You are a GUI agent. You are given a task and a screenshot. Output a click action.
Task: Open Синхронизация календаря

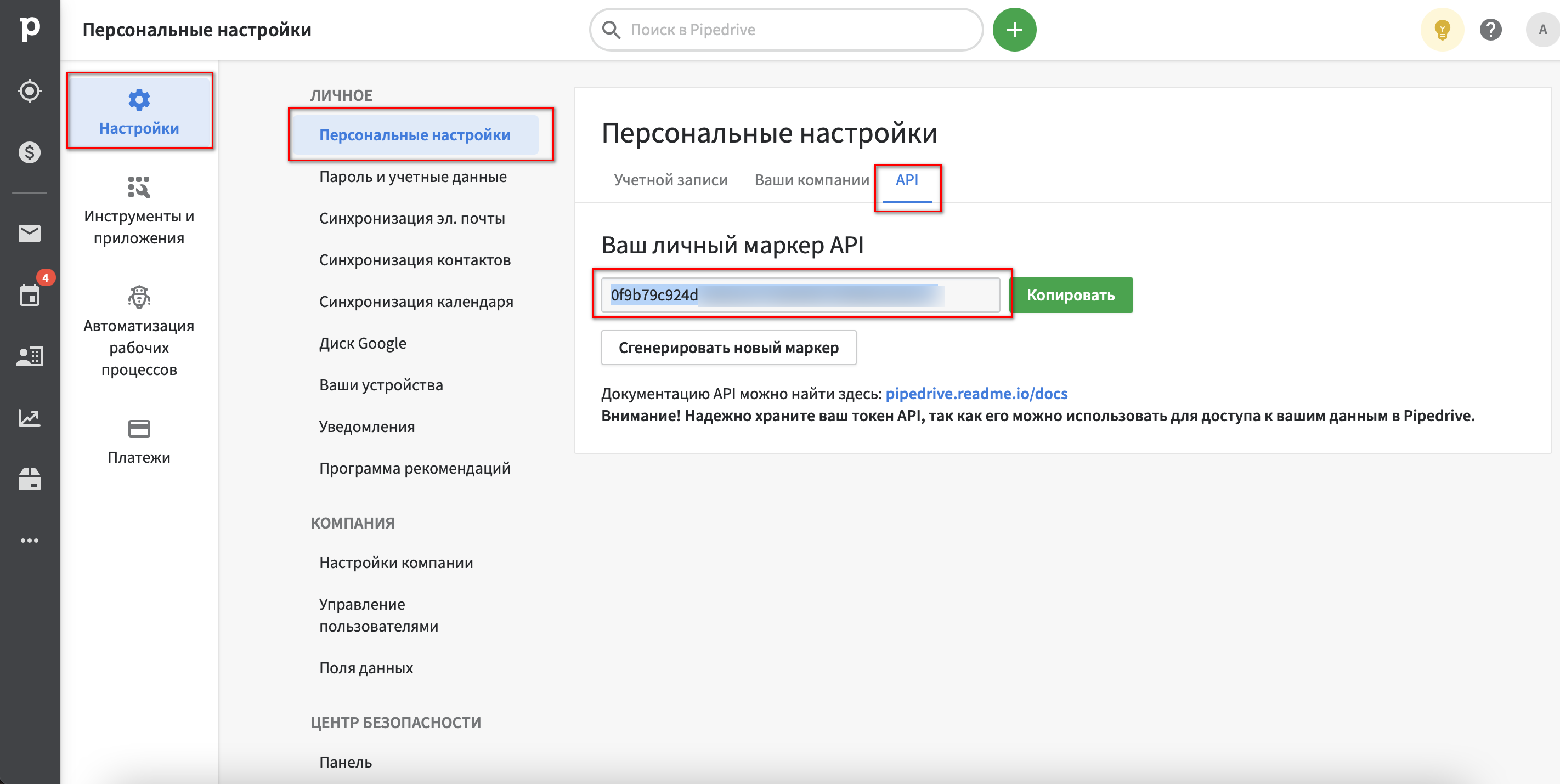[416, 302]
